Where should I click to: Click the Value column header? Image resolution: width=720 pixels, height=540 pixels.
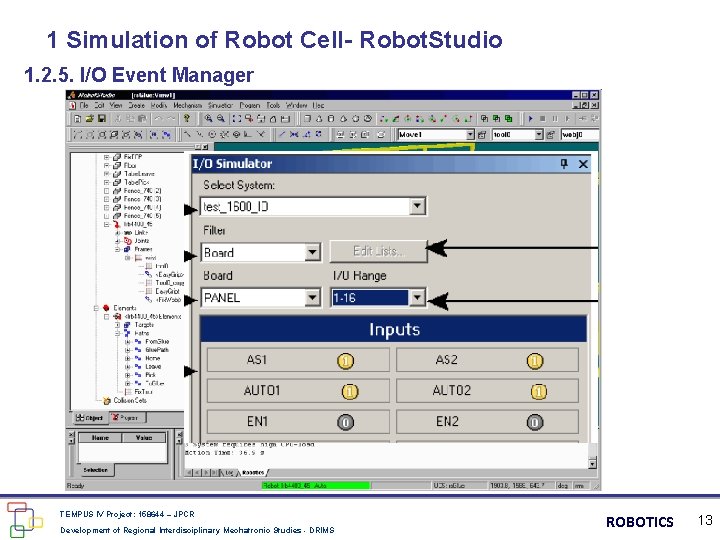click(x=144, y=438)
